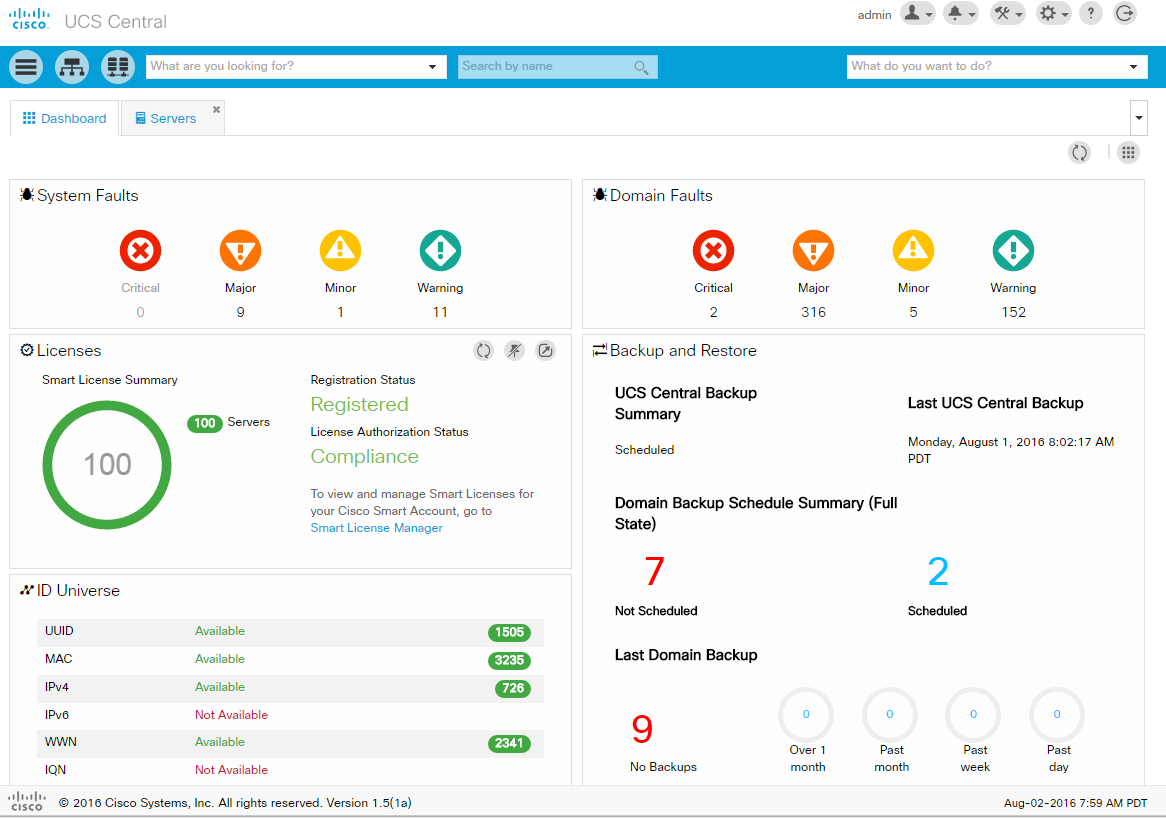1166x818 pixels.
Task: Open the tab list dropdown arrow
Action: point(1138,118)
